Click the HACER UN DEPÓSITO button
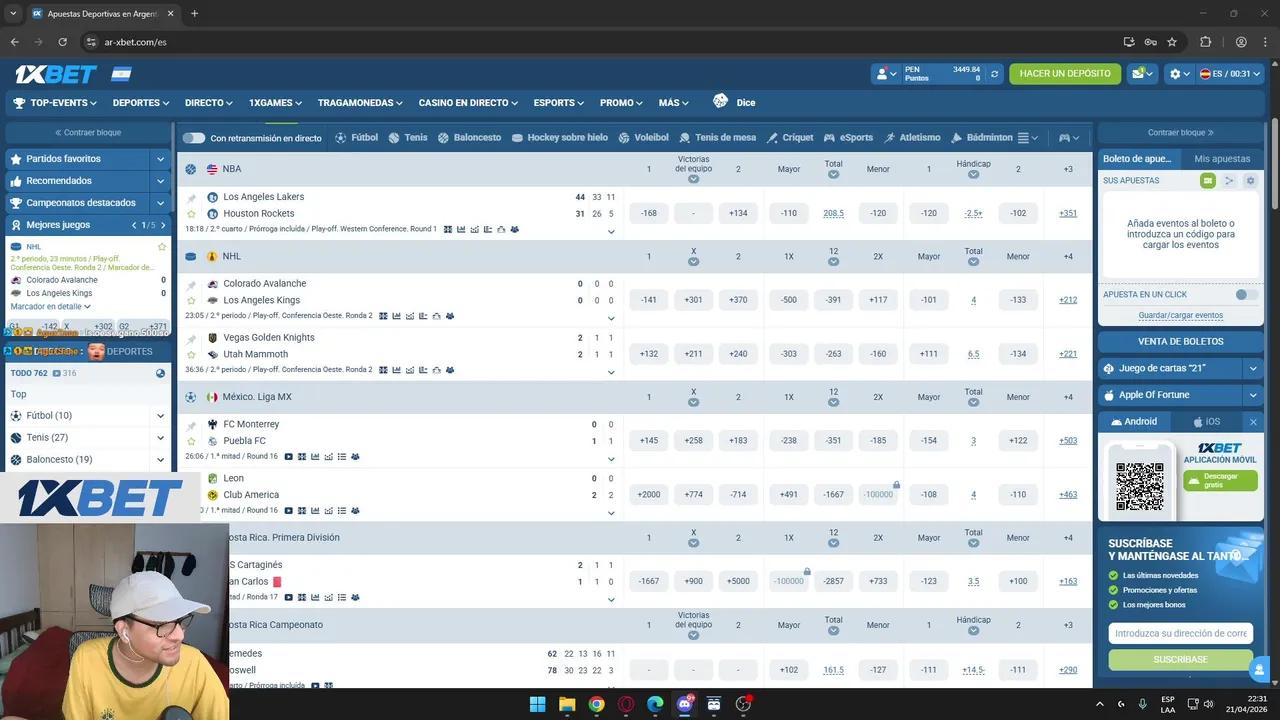This screenshot has width=1280, height=720. coord(1064,74)
